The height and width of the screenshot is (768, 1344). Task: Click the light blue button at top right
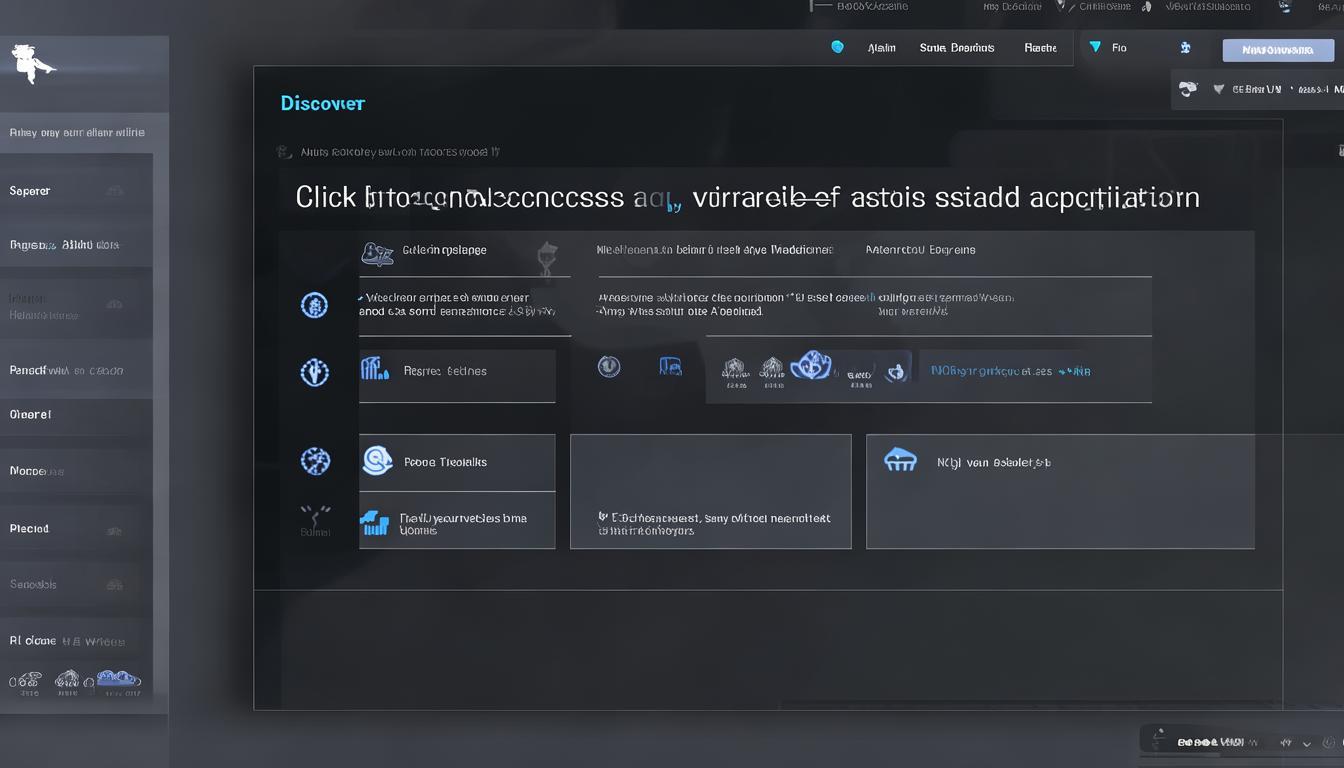pos(1277,50)
